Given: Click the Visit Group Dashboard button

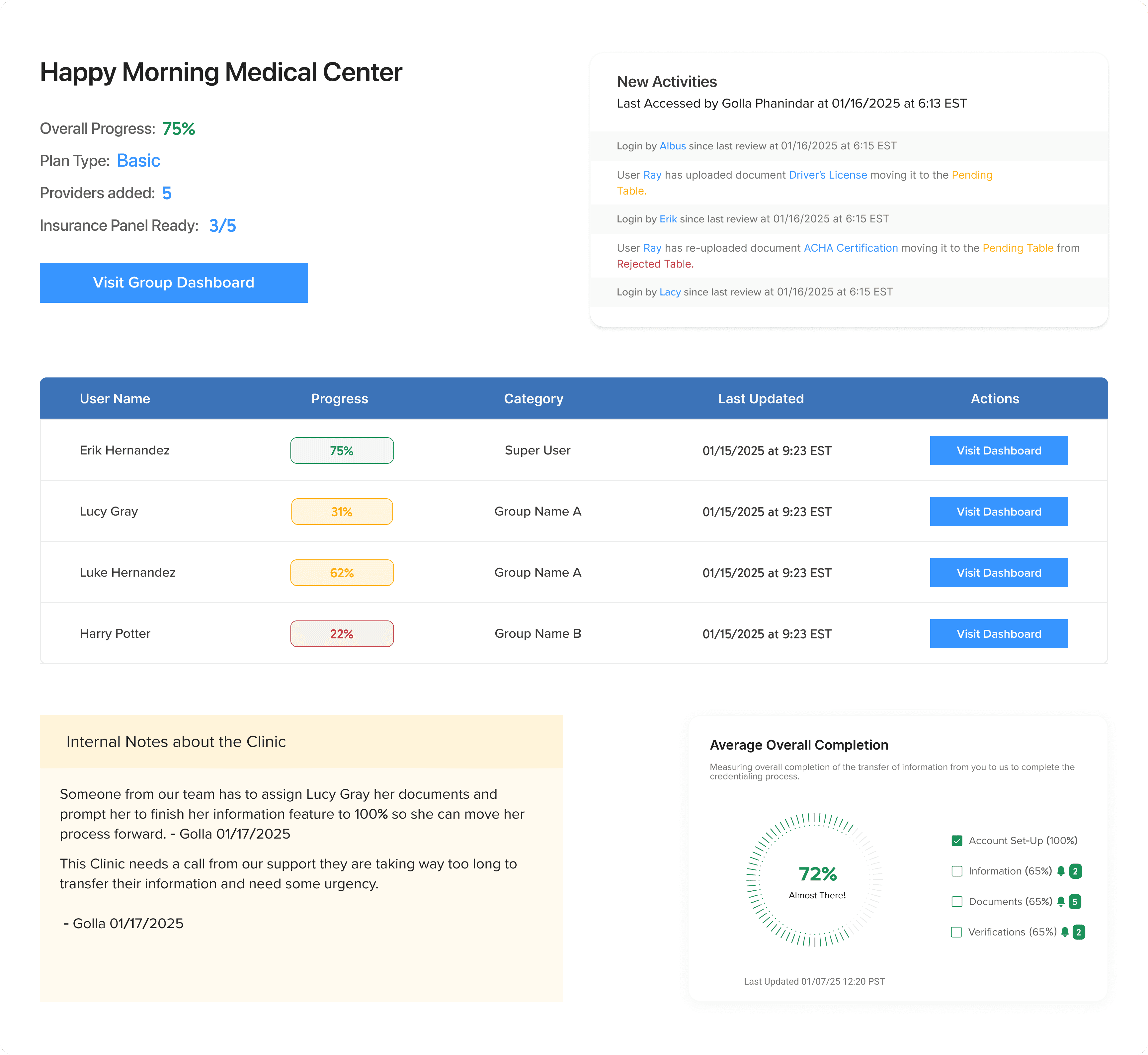Looking at the screenshot, I should [174, 283].
